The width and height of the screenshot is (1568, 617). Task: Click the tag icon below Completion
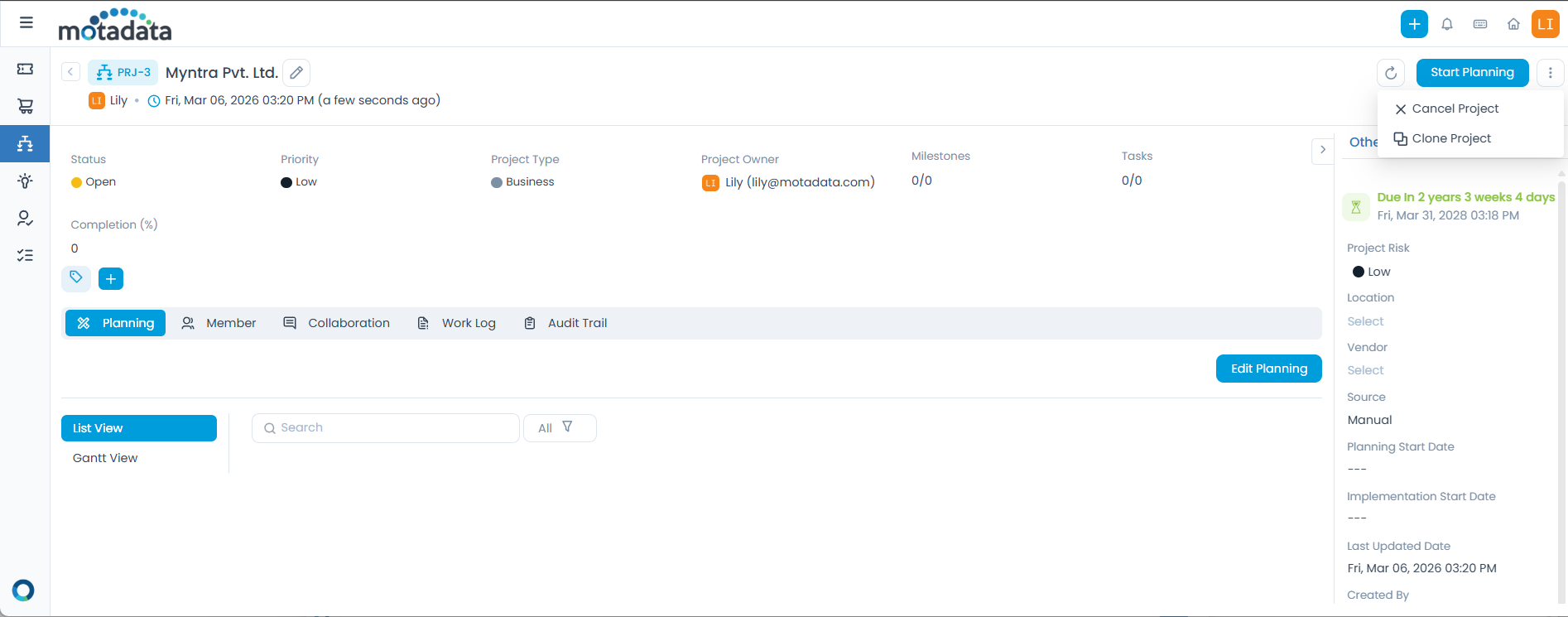[76, 278]
